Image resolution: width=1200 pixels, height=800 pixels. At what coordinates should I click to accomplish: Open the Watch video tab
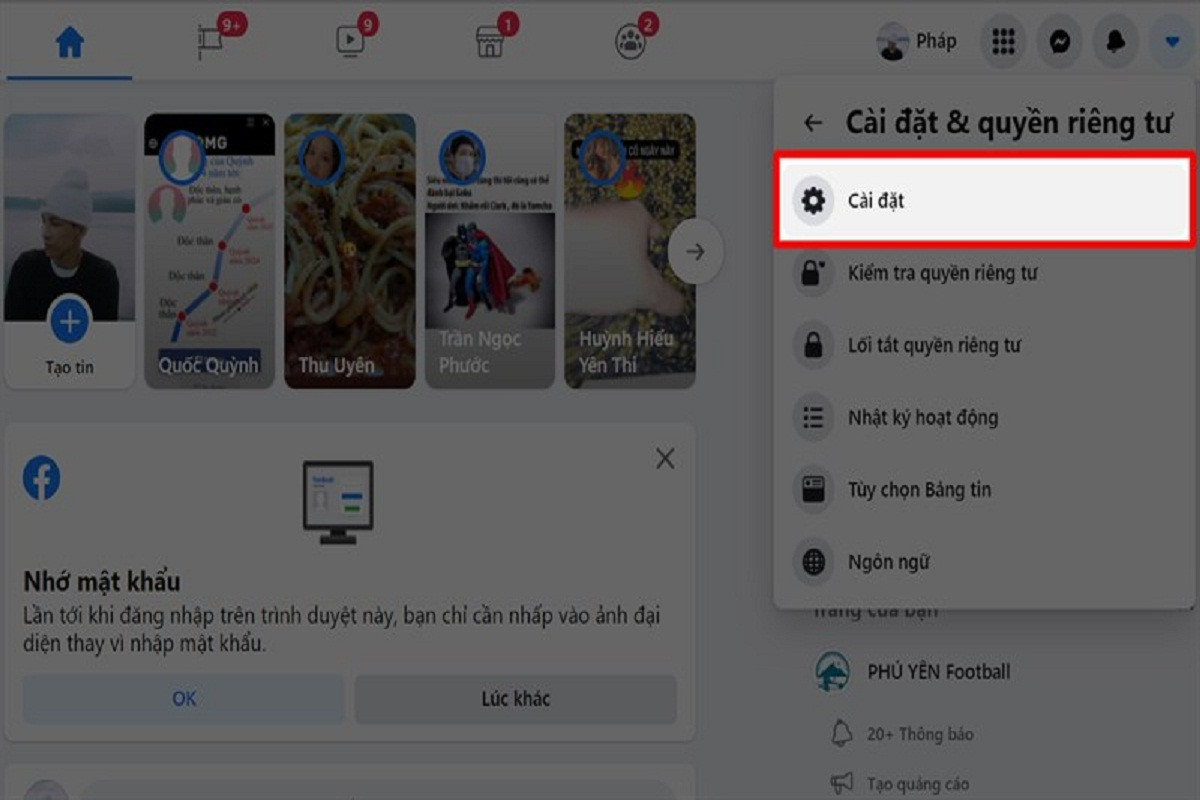(x=349, y=40)
